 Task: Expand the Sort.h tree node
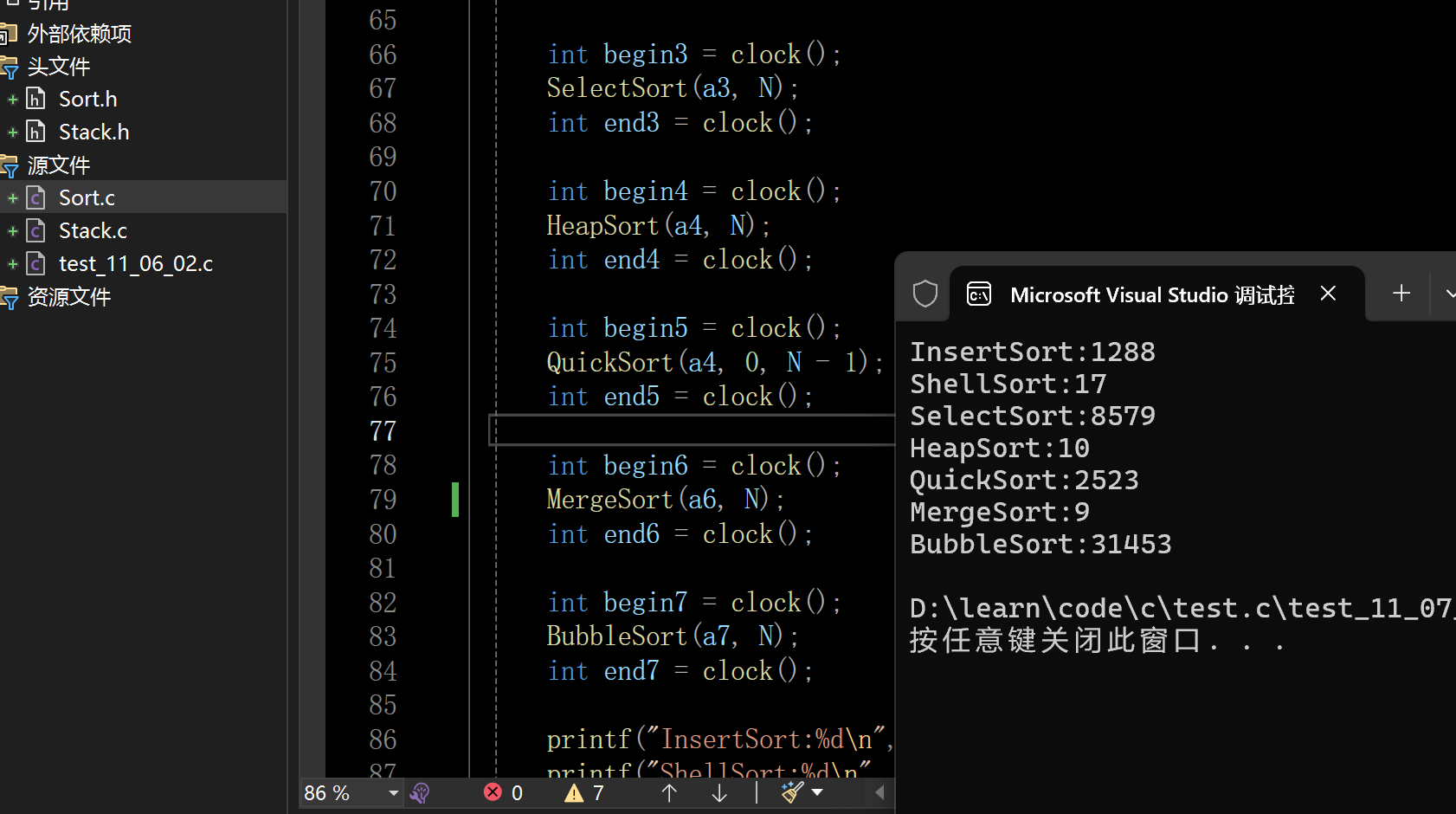[x=13, y=100]
